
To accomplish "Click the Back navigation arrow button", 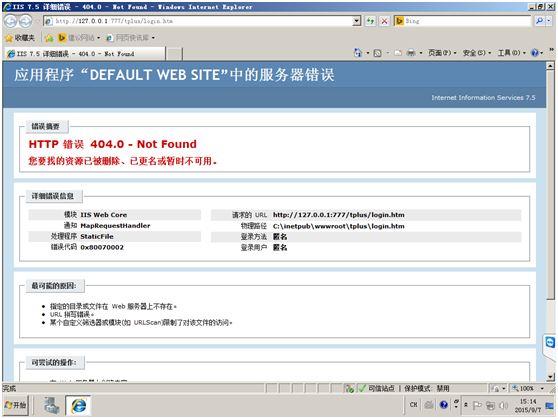I will tap(11, 21).
